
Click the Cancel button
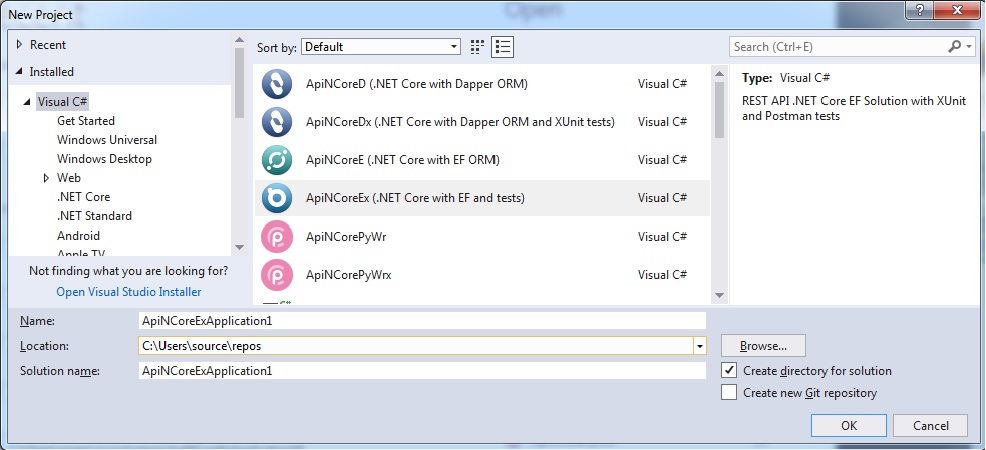(x=931, y=425)
